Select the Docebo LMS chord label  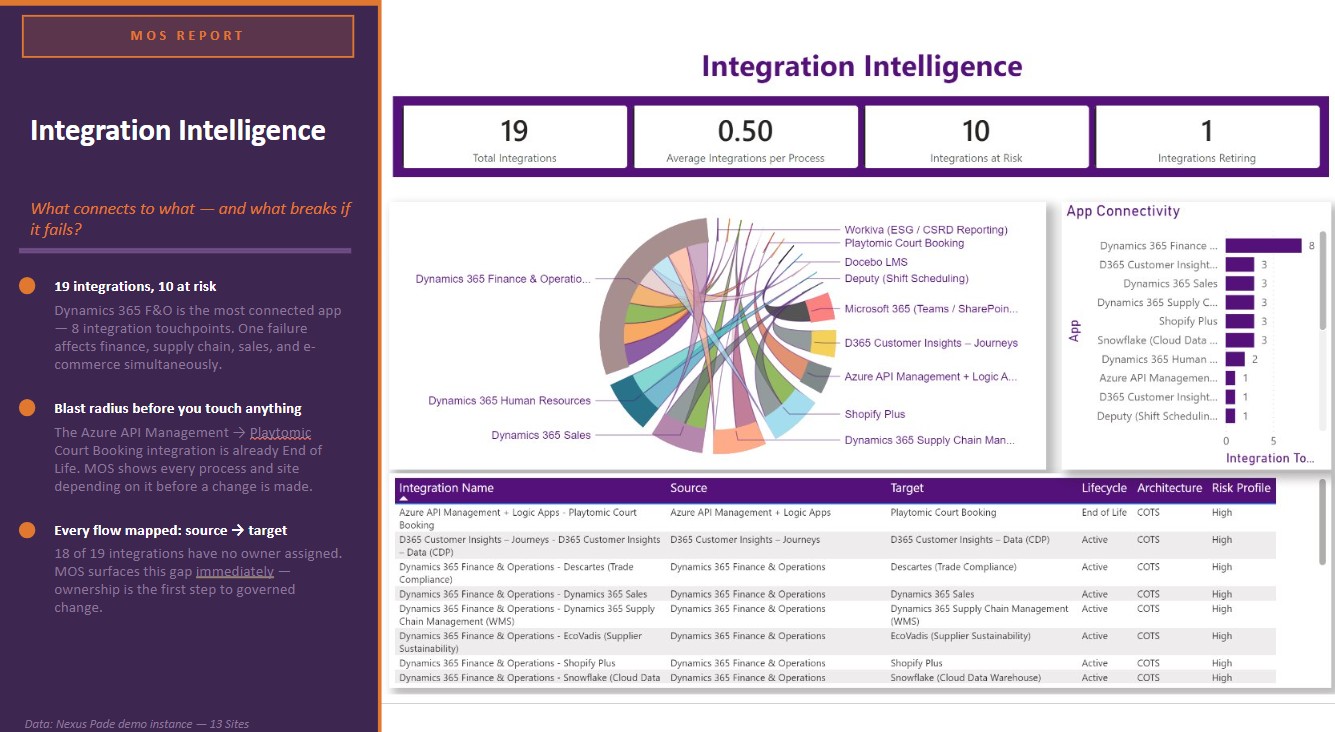pos(876,262)
